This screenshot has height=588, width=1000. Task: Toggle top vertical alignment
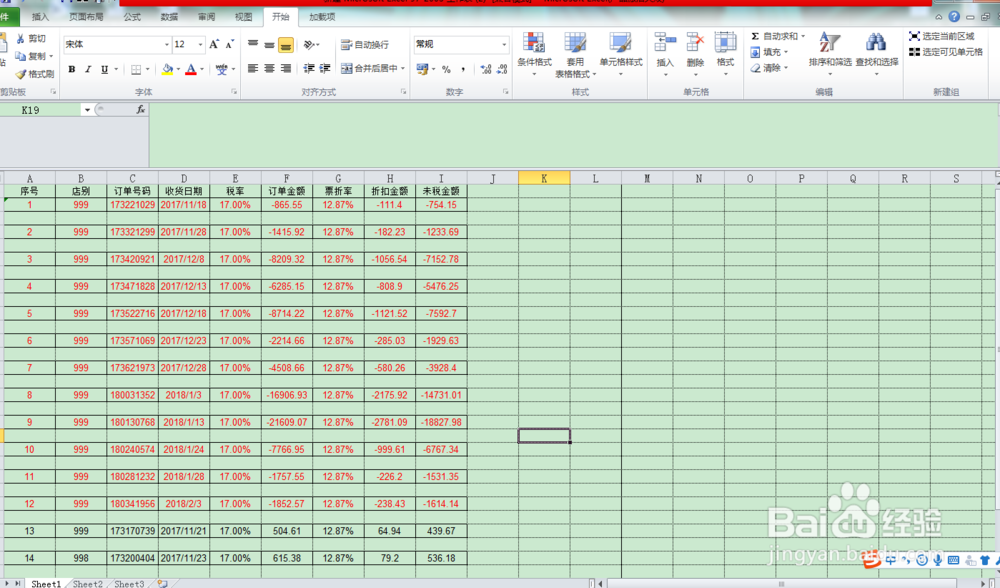click(253, 45)
